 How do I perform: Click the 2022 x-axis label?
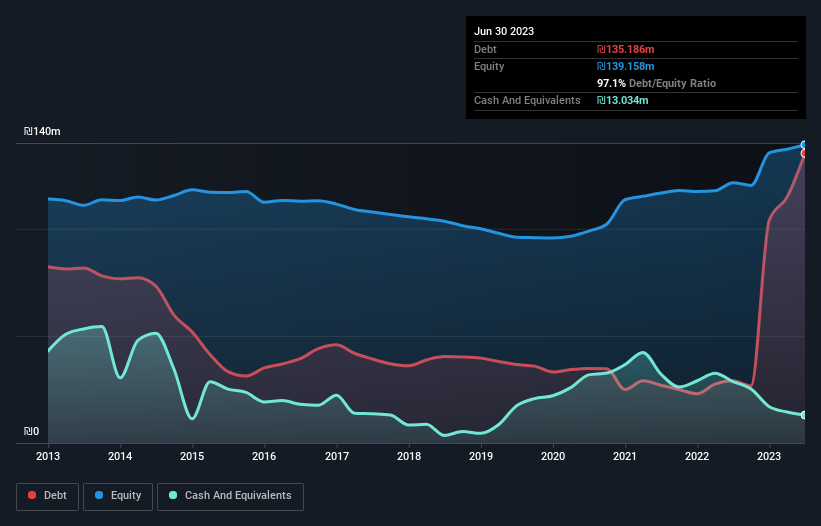(x=697, y=456)
